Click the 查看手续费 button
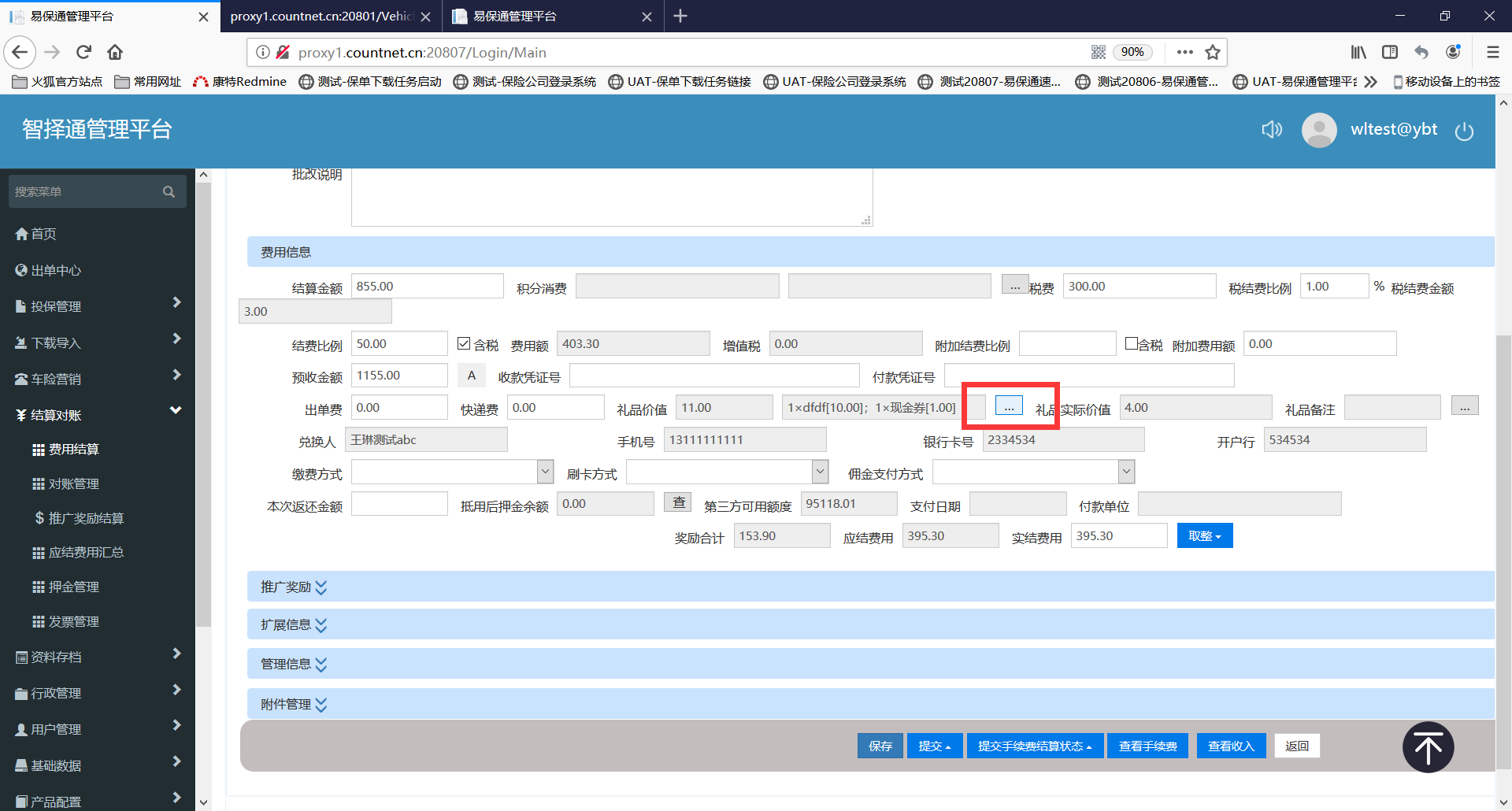The image size is (1512, 811). click(x=1147, y=746)
